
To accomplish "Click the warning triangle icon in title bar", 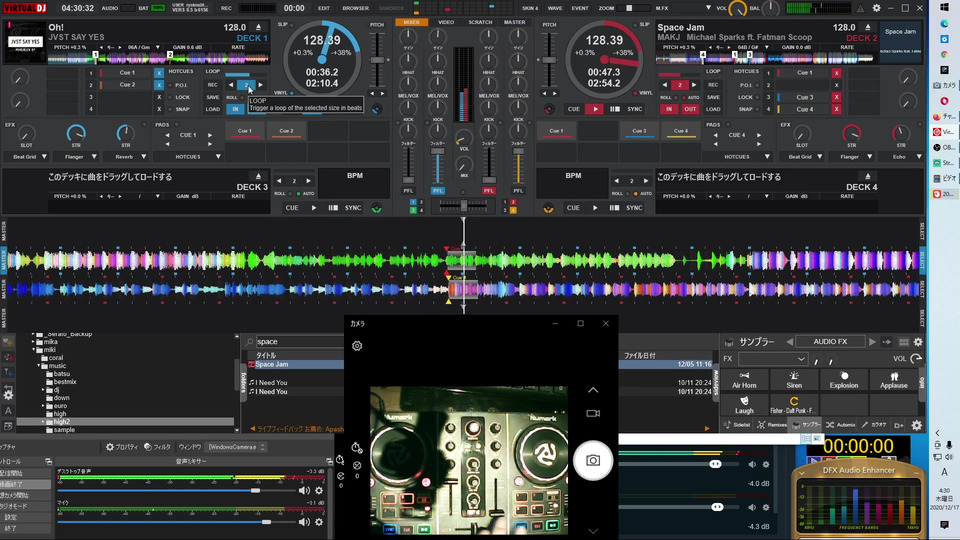I will pyautogui.click(x=860, y=9).
